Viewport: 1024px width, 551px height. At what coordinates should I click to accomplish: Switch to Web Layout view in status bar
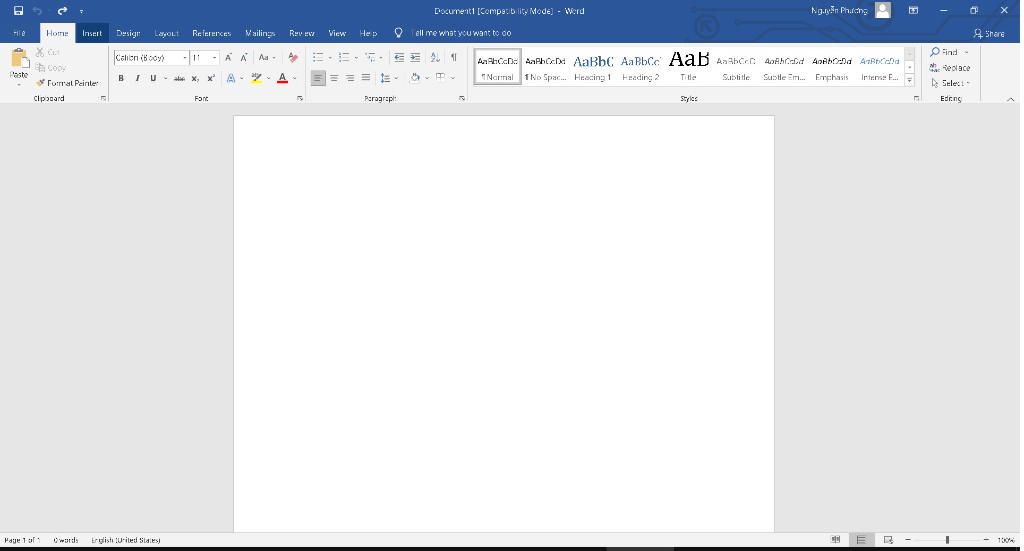[888, 540]
